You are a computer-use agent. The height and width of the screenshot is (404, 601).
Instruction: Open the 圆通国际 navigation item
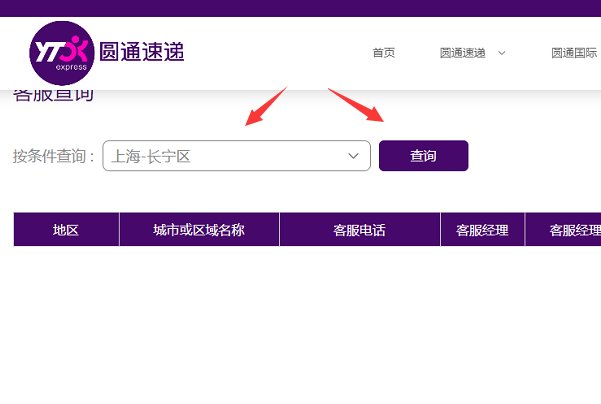click(574, 53)
